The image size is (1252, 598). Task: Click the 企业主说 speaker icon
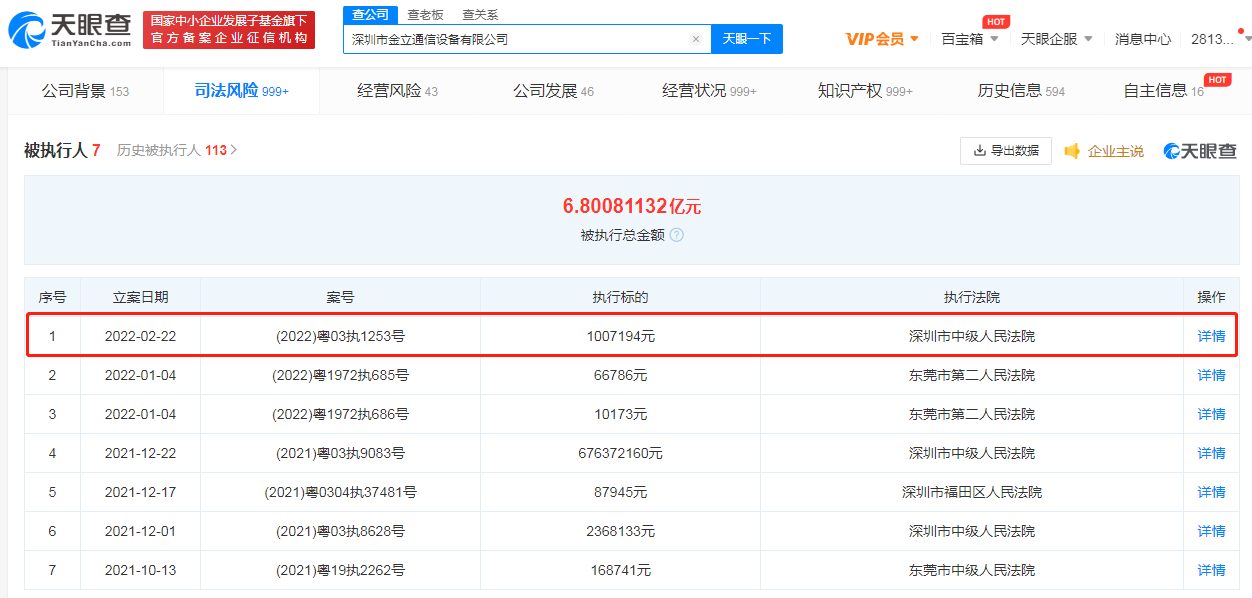point(1072,151)
